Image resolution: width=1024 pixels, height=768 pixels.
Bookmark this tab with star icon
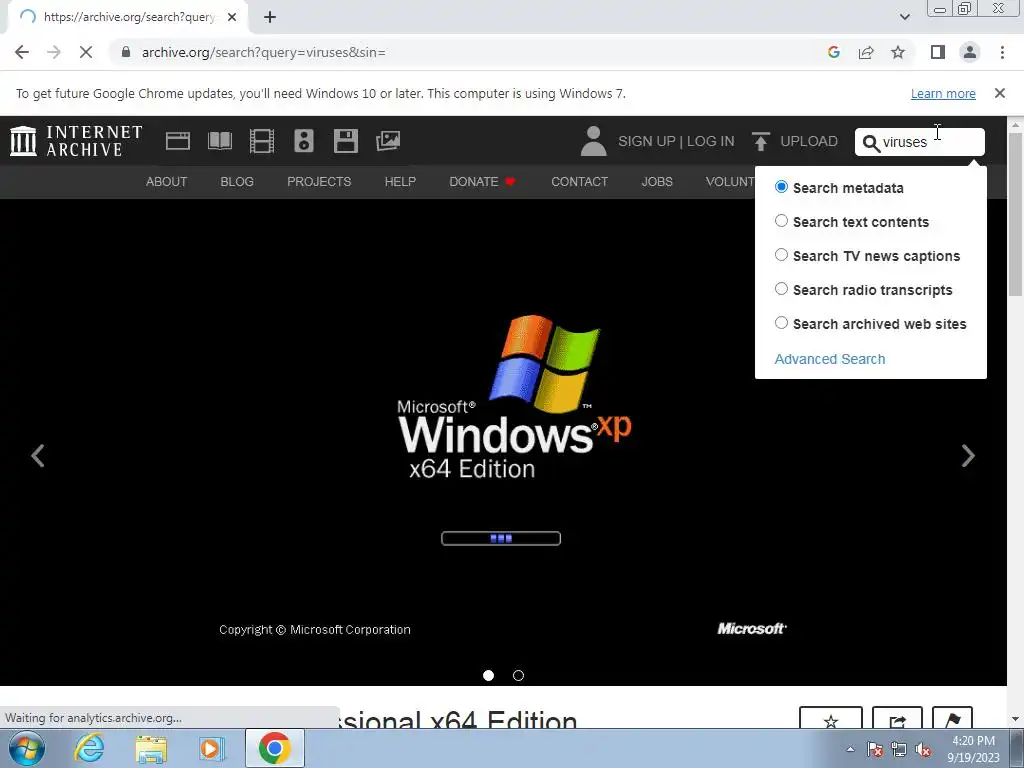coord(898,52)
